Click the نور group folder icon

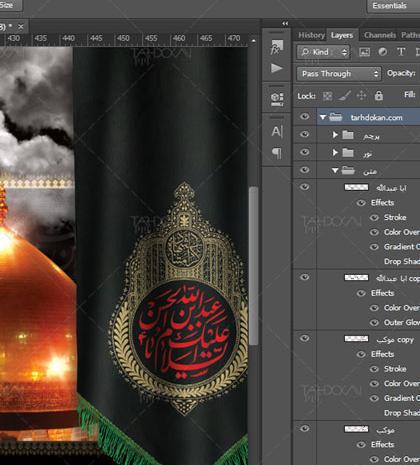(x=348, y=153)
